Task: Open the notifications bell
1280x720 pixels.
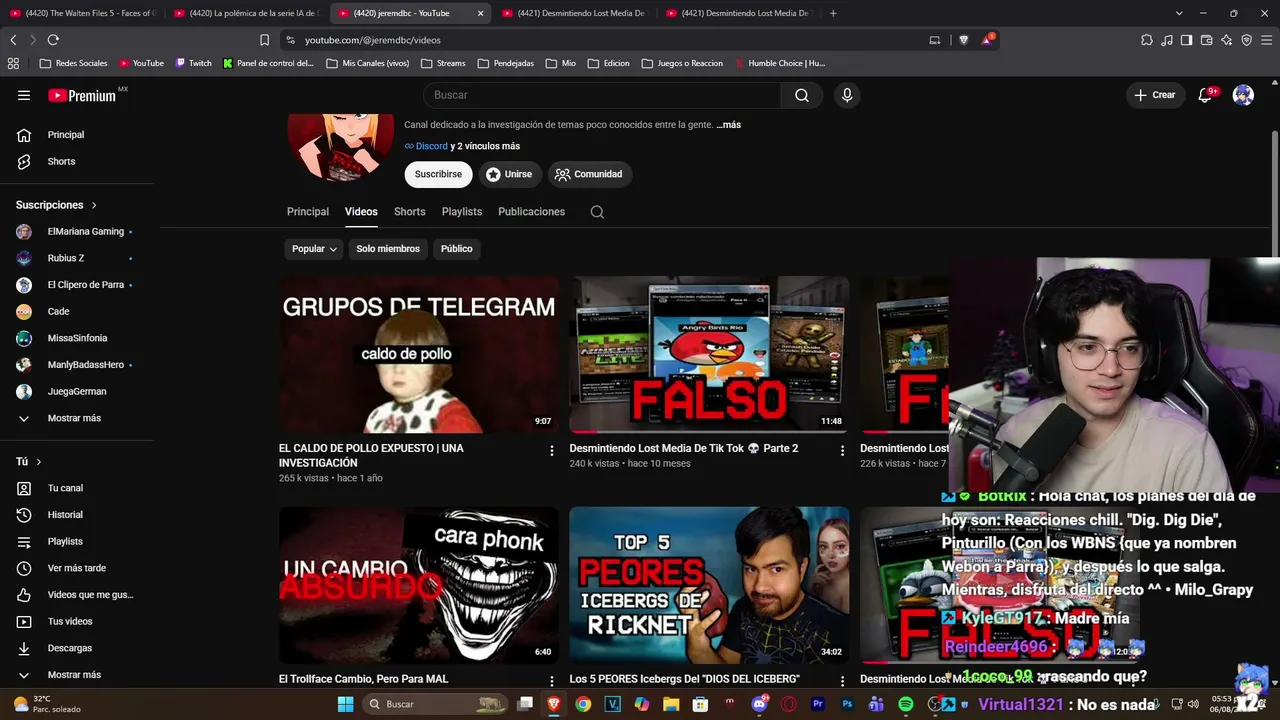Action: click(1205, 95)
